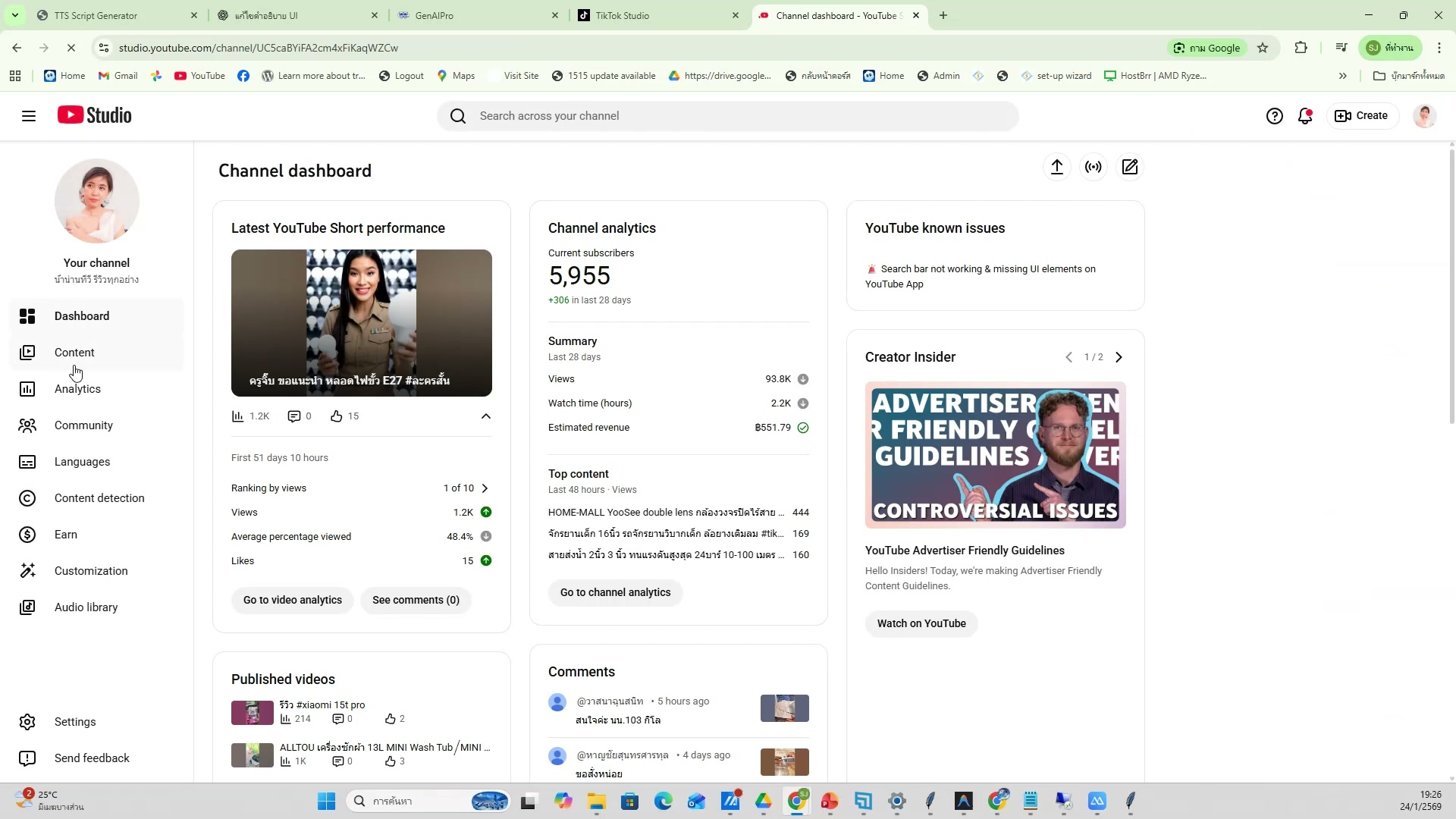Click the Go live broadcast icon
The height and width of the screenshot is (819, 1456).
pos(1093,167)
